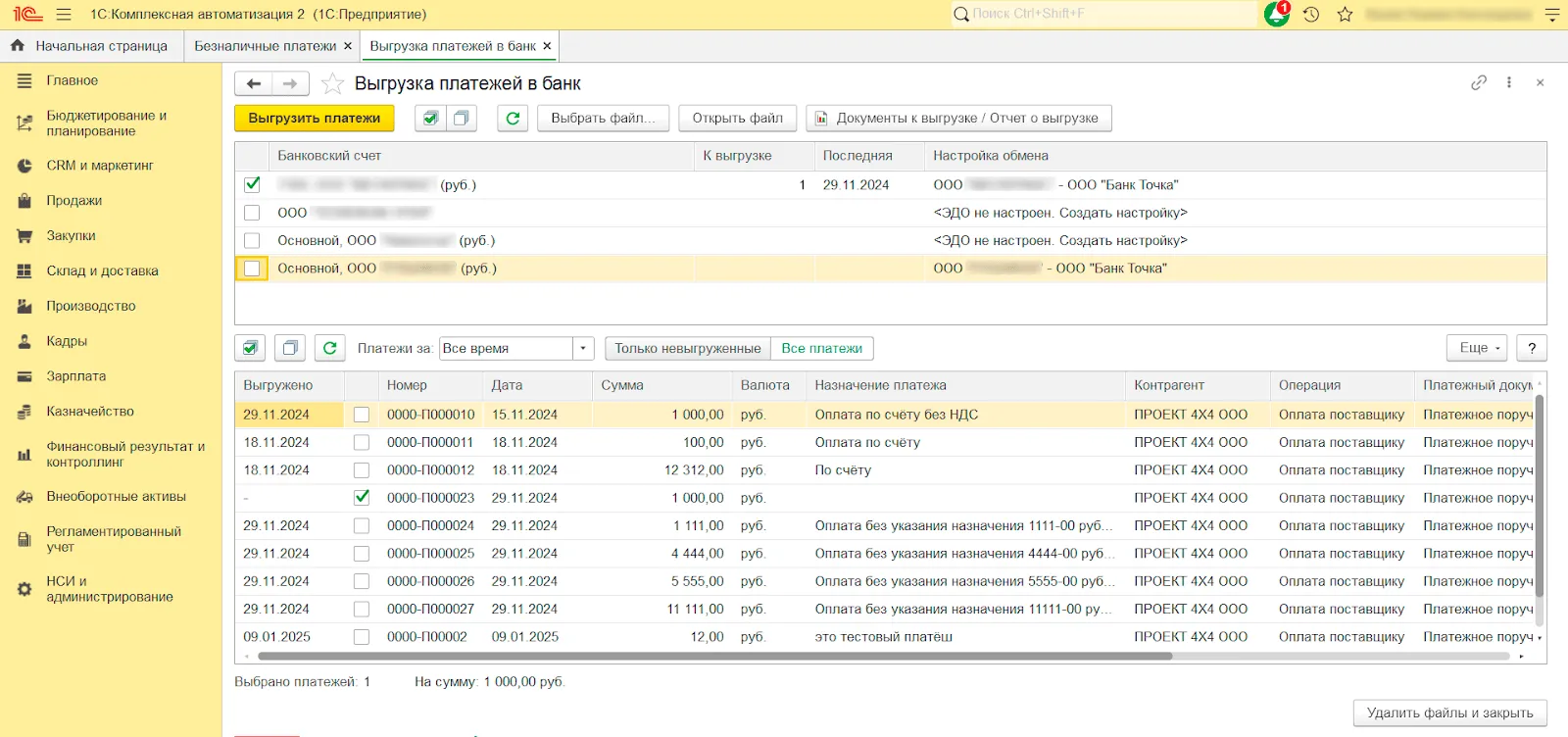
Task: Check all bank accounts icon button
Action: click(429, 119)
